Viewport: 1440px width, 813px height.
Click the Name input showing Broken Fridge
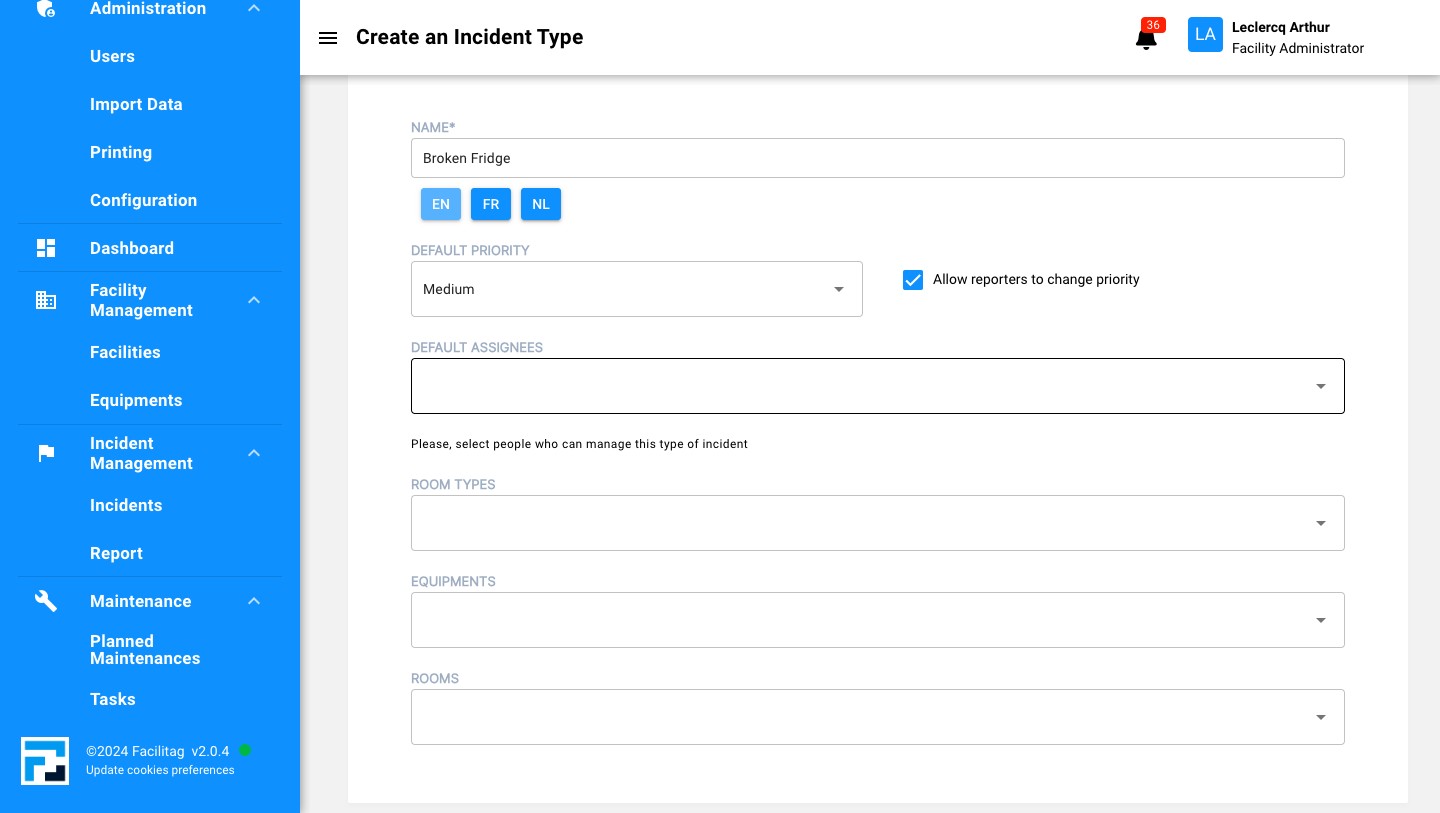pos(878,158)
